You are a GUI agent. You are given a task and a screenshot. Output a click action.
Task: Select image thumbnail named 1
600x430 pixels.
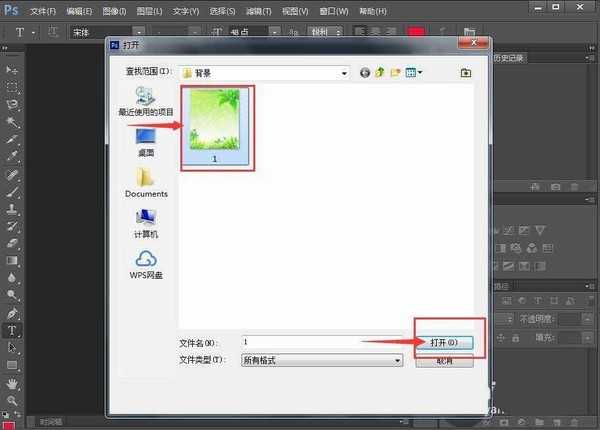point(217,127)
